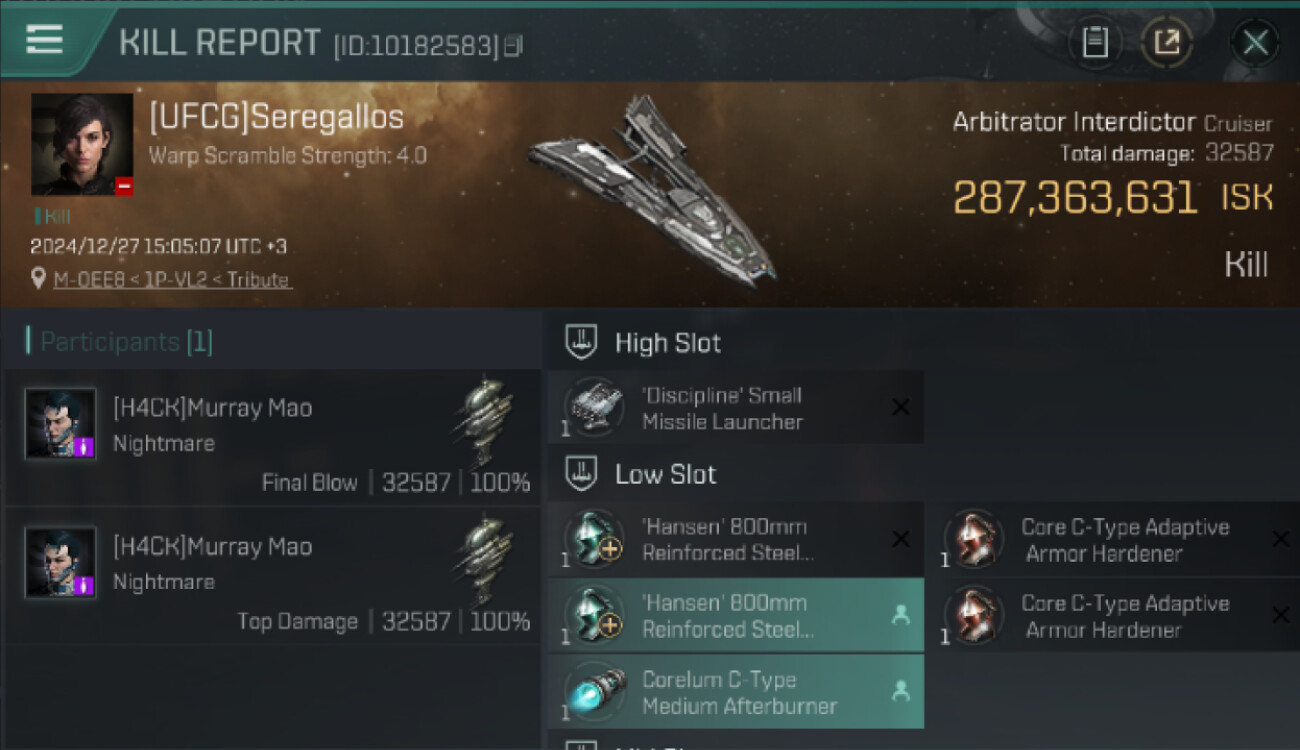
Task: Click first 'Hansen' 800mm Reinforced Steel icon
Action: 594,539
